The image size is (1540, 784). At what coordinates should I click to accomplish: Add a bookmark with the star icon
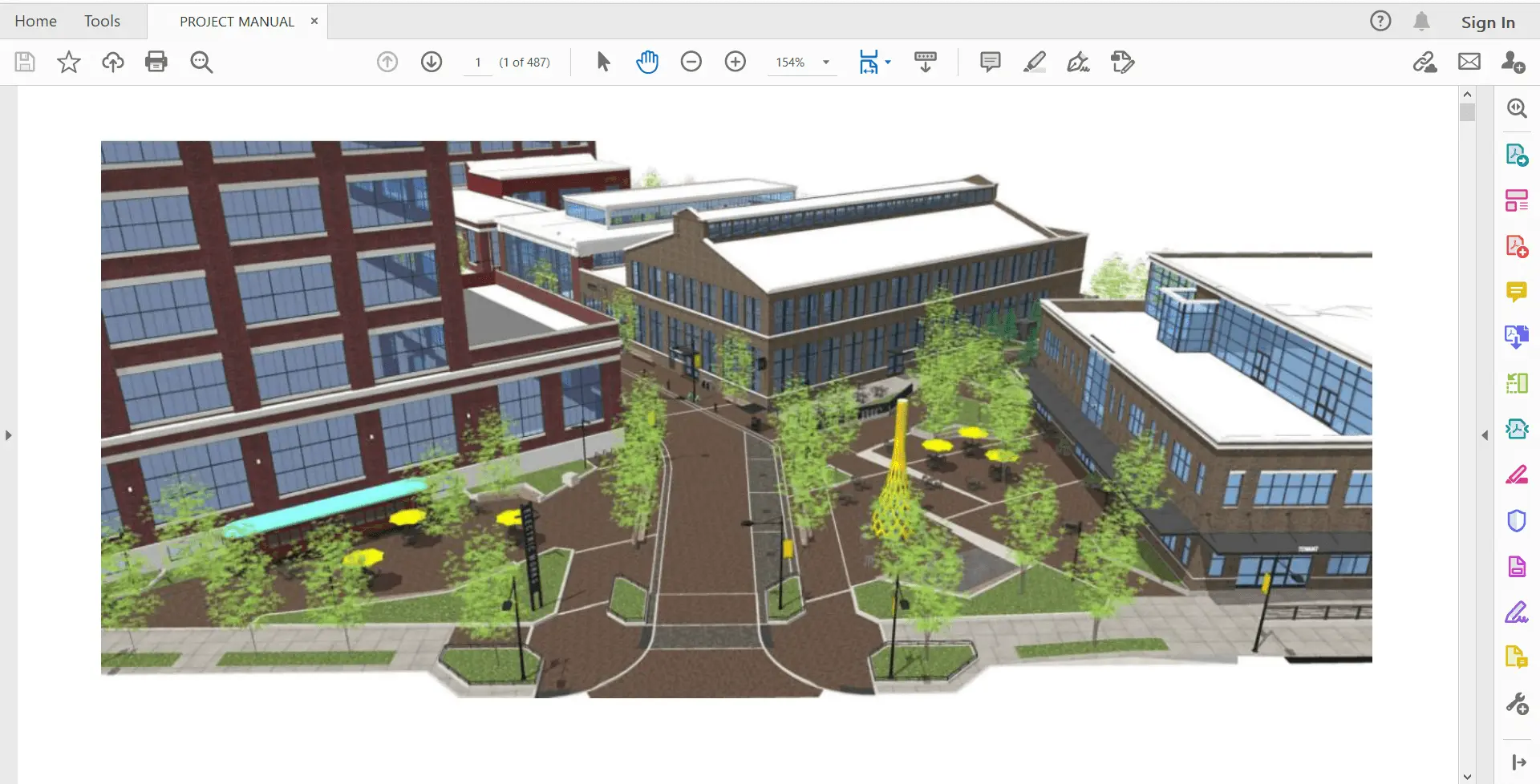tap(69, 62)
